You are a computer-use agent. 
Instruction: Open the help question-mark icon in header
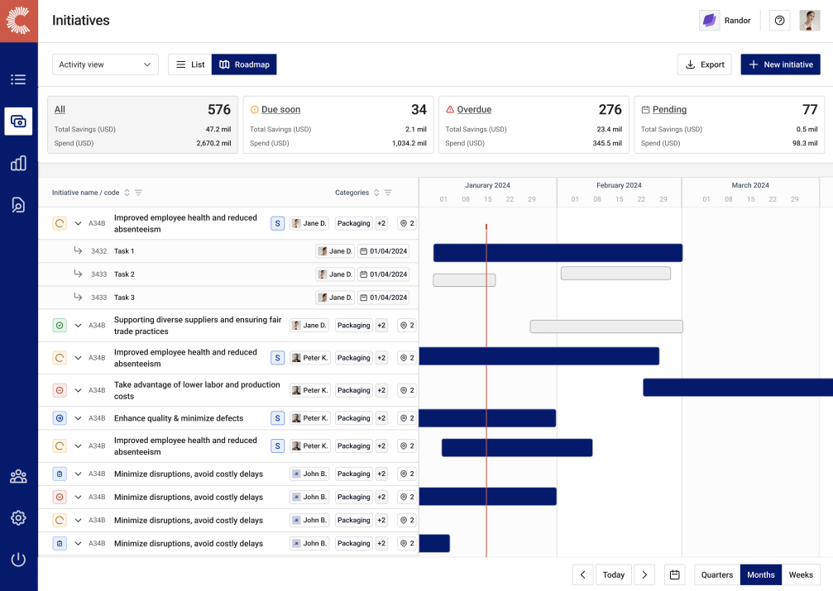(x=779, y=20)
